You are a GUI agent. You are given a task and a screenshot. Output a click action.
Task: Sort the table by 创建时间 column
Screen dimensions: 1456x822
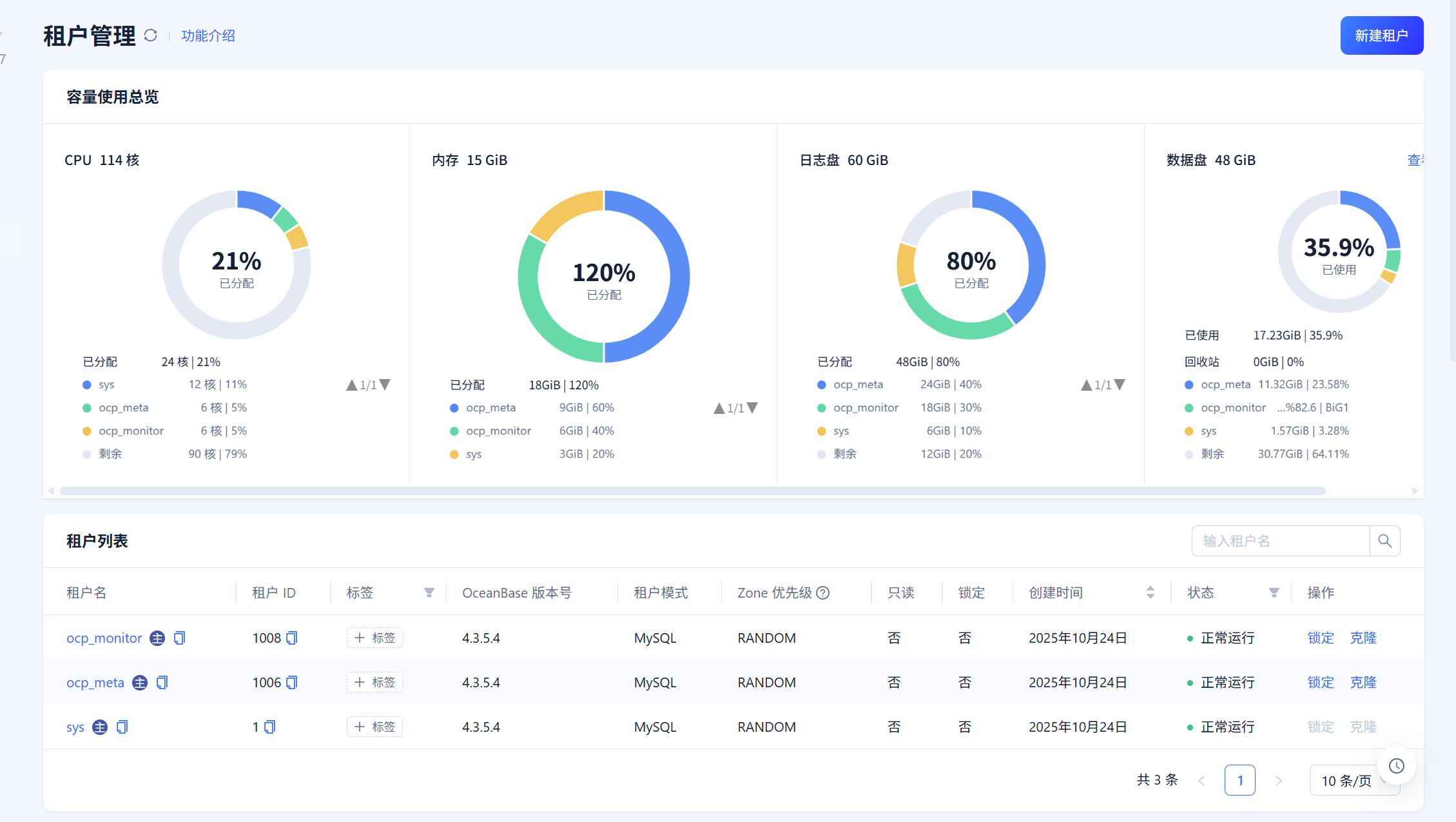1150,592
